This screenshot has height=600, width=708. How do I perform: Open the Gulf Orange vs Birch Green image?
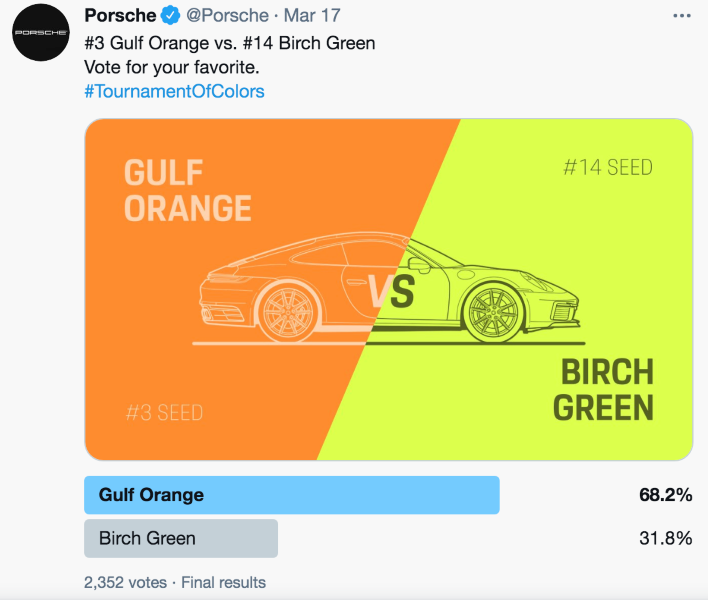(389, 289)
